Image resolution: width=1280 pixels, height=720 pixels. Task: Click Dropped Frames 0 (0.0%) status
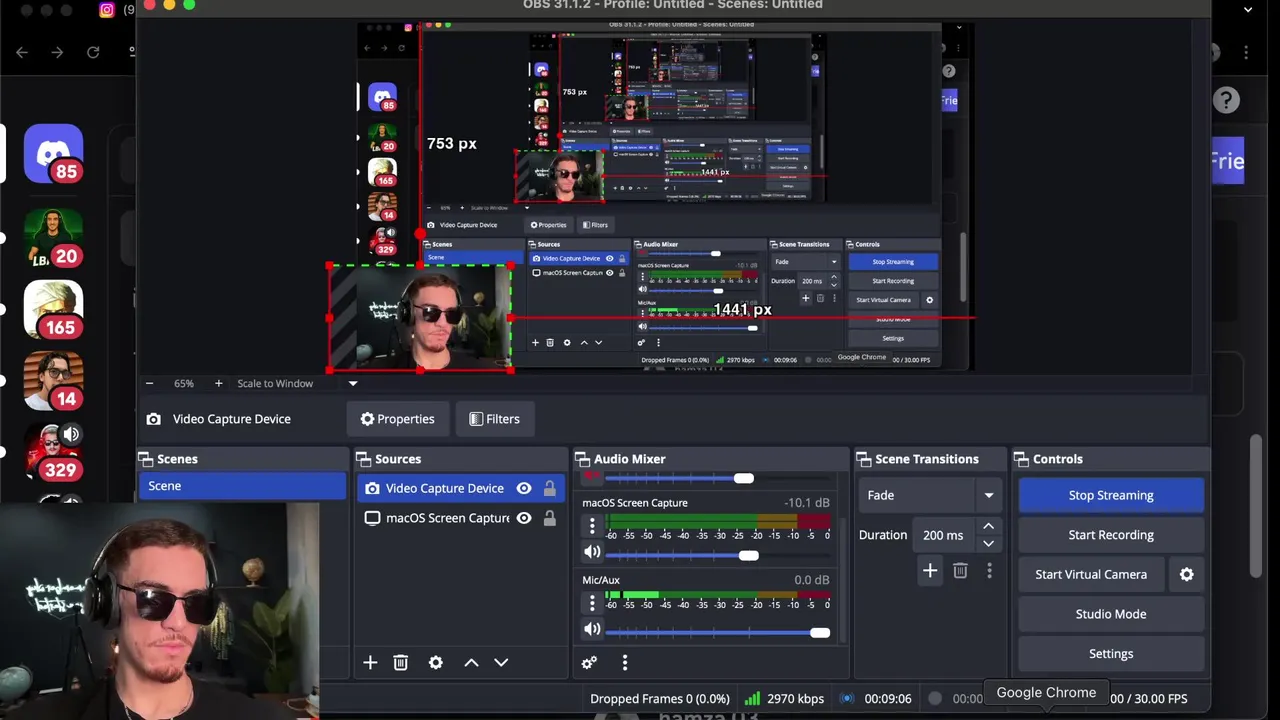660,699
